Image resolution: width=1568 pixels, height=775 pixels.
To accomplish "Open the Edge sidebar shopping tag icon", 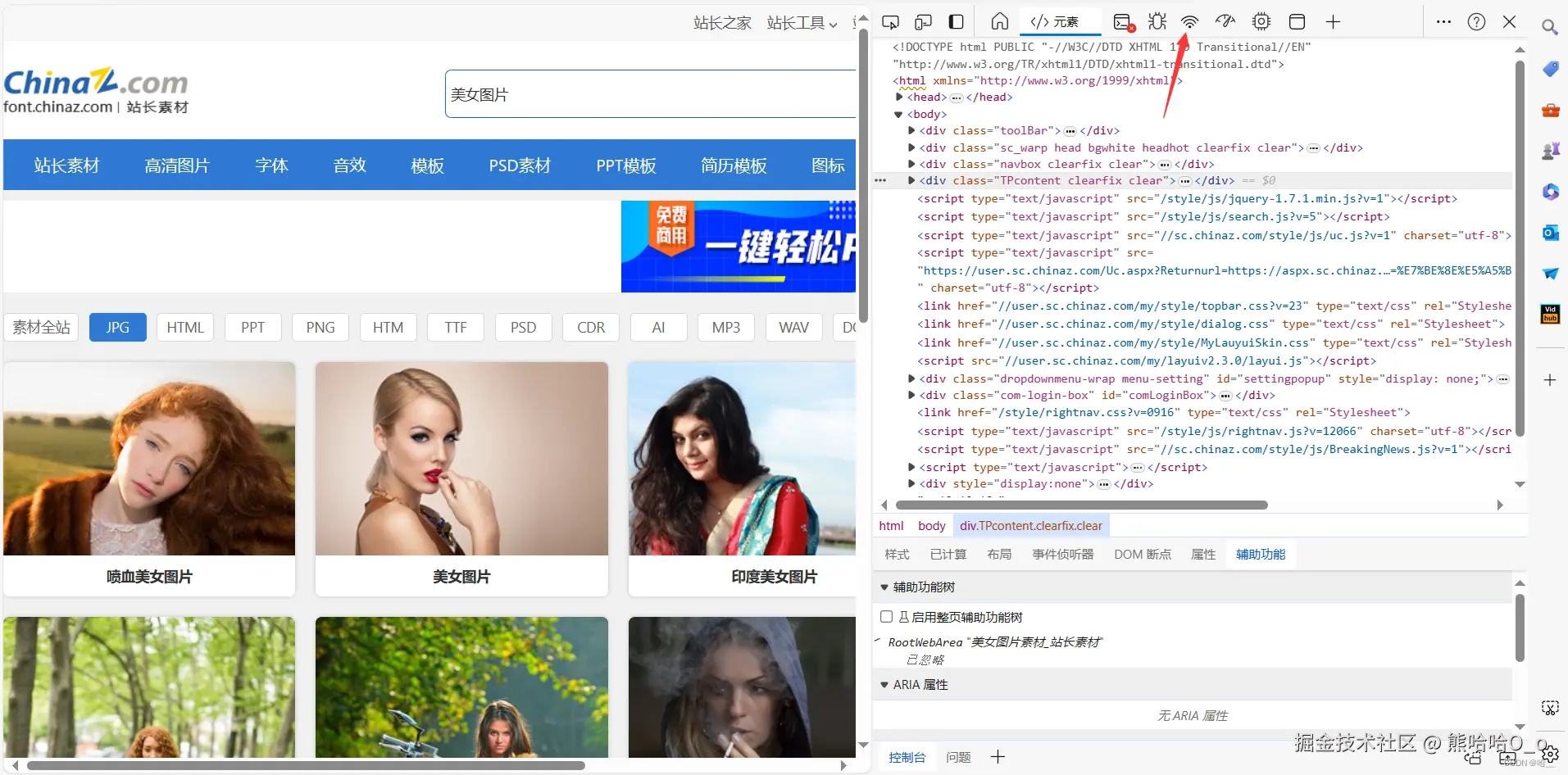I will click(1550, 69).
